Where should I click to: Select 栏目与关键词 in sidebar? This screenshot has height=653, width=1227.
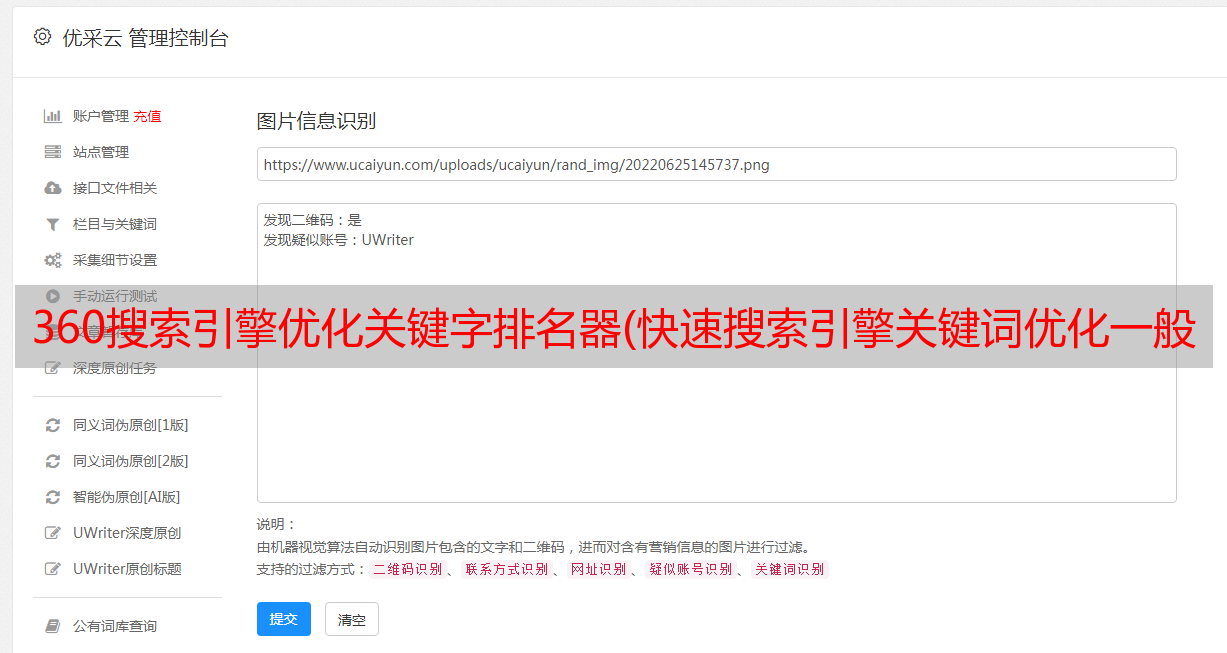point(115,224)
